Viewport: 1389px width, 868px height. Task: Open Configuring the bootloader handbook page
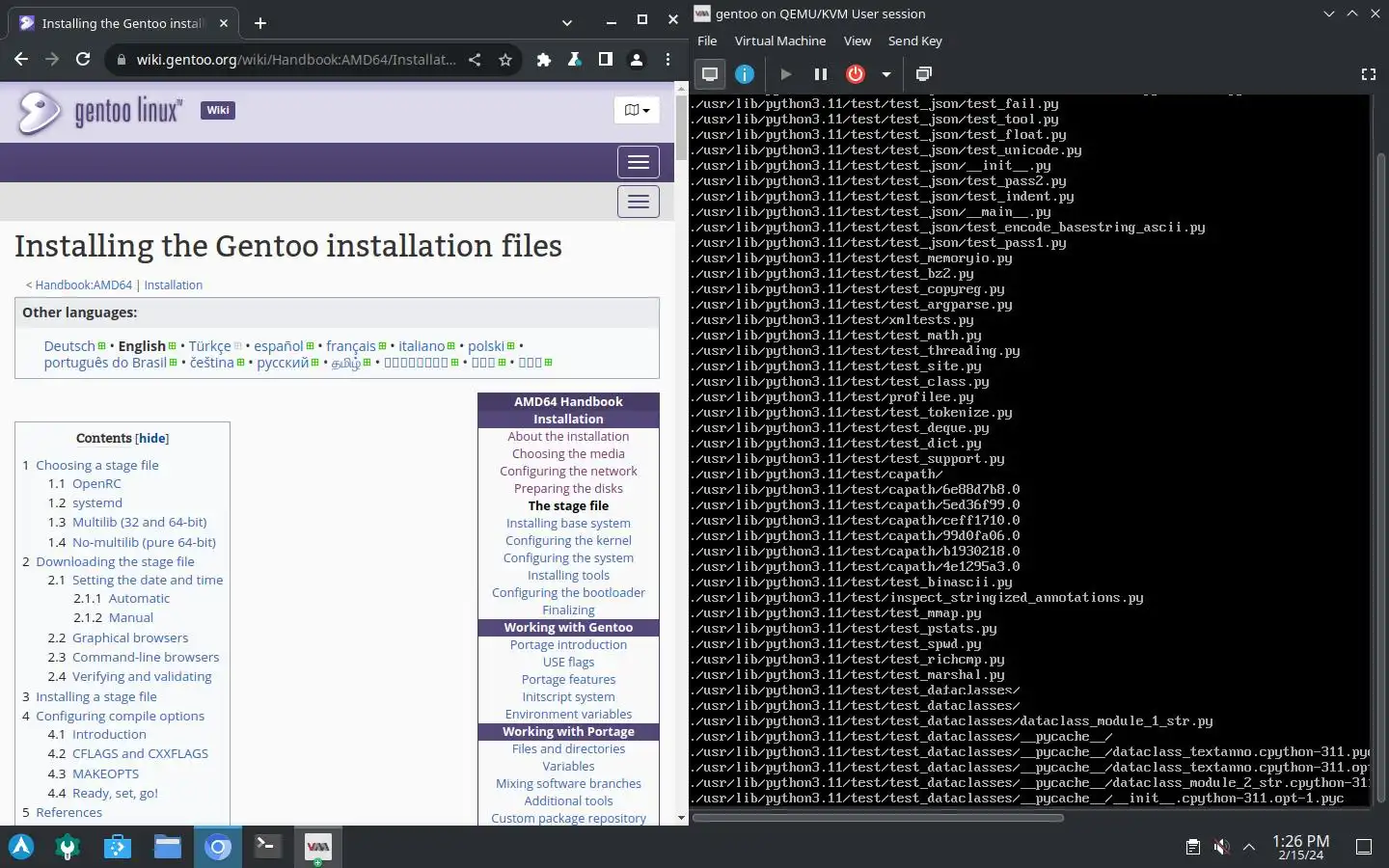568,593
